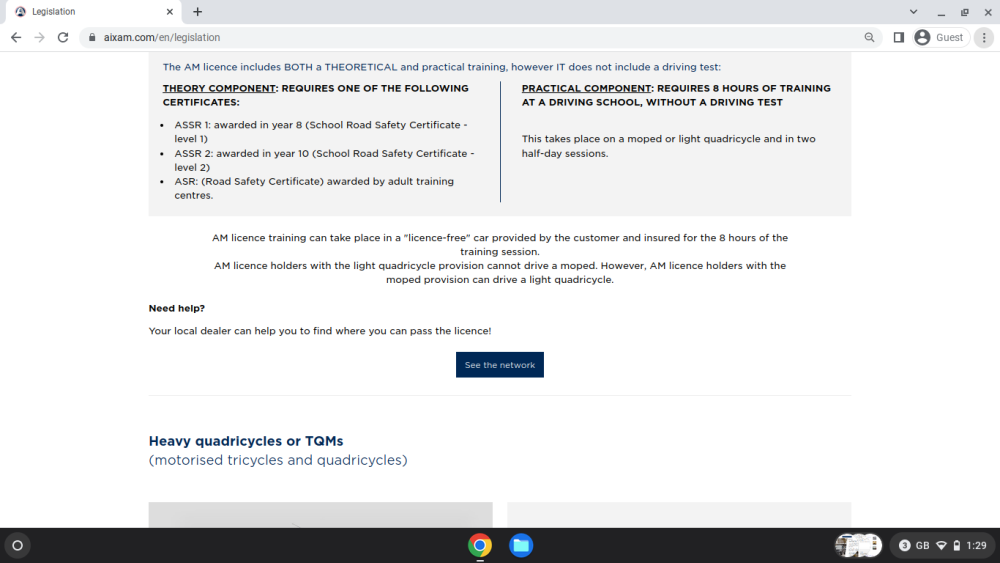
Task: Click the ASR Road Safety Certificate bullet
Action: pos(314,188)
